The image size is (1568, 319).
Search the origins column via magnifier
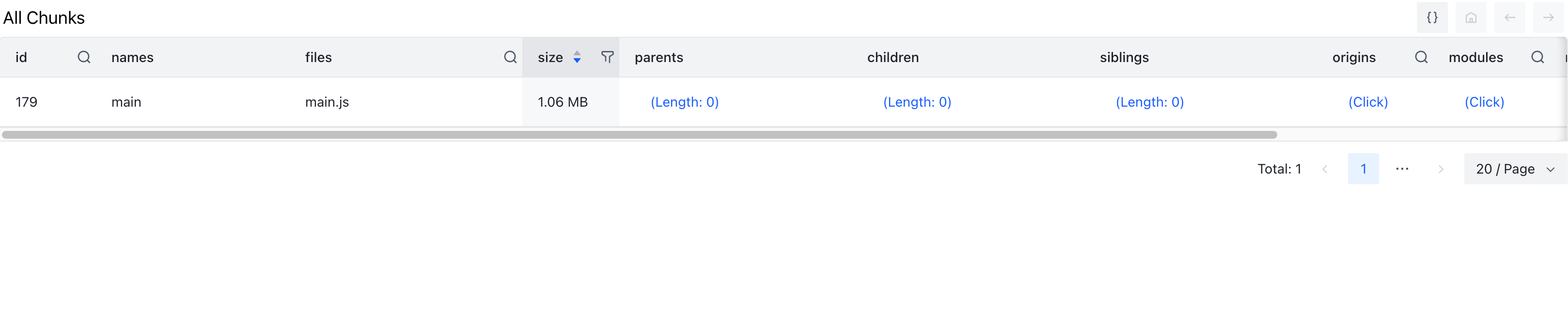pyautogui.click(x=1421, y=57)
